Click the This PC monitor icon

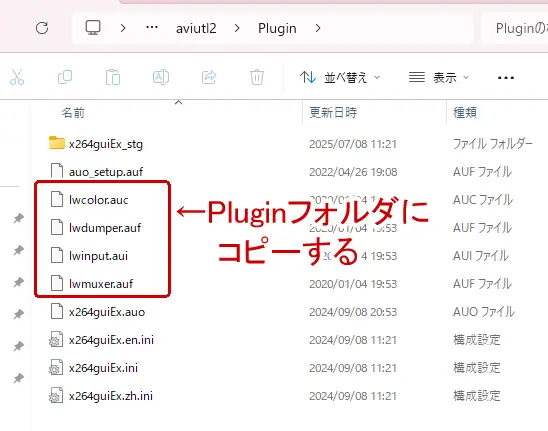[x=93, y=28]
